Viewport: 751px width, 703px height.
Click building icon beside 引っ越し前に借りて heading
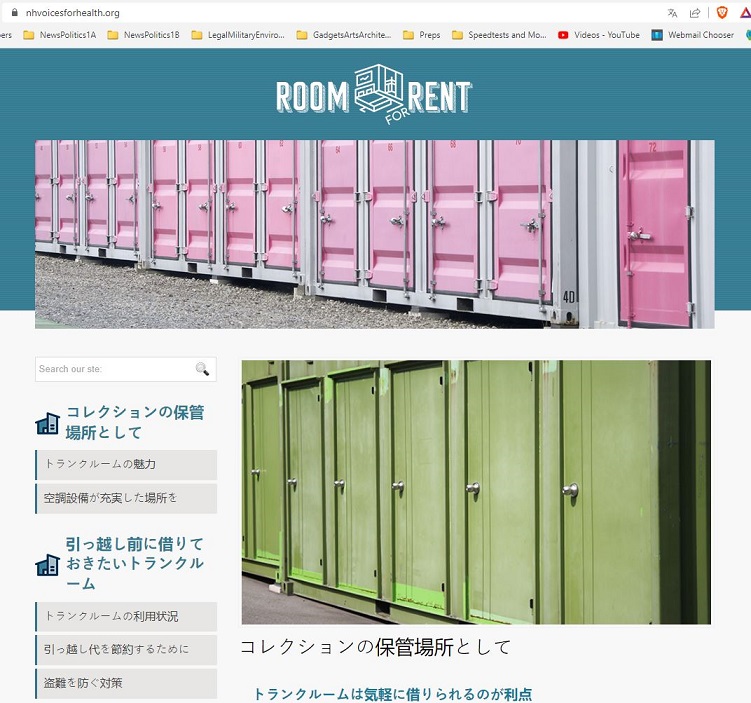point(47,564)
